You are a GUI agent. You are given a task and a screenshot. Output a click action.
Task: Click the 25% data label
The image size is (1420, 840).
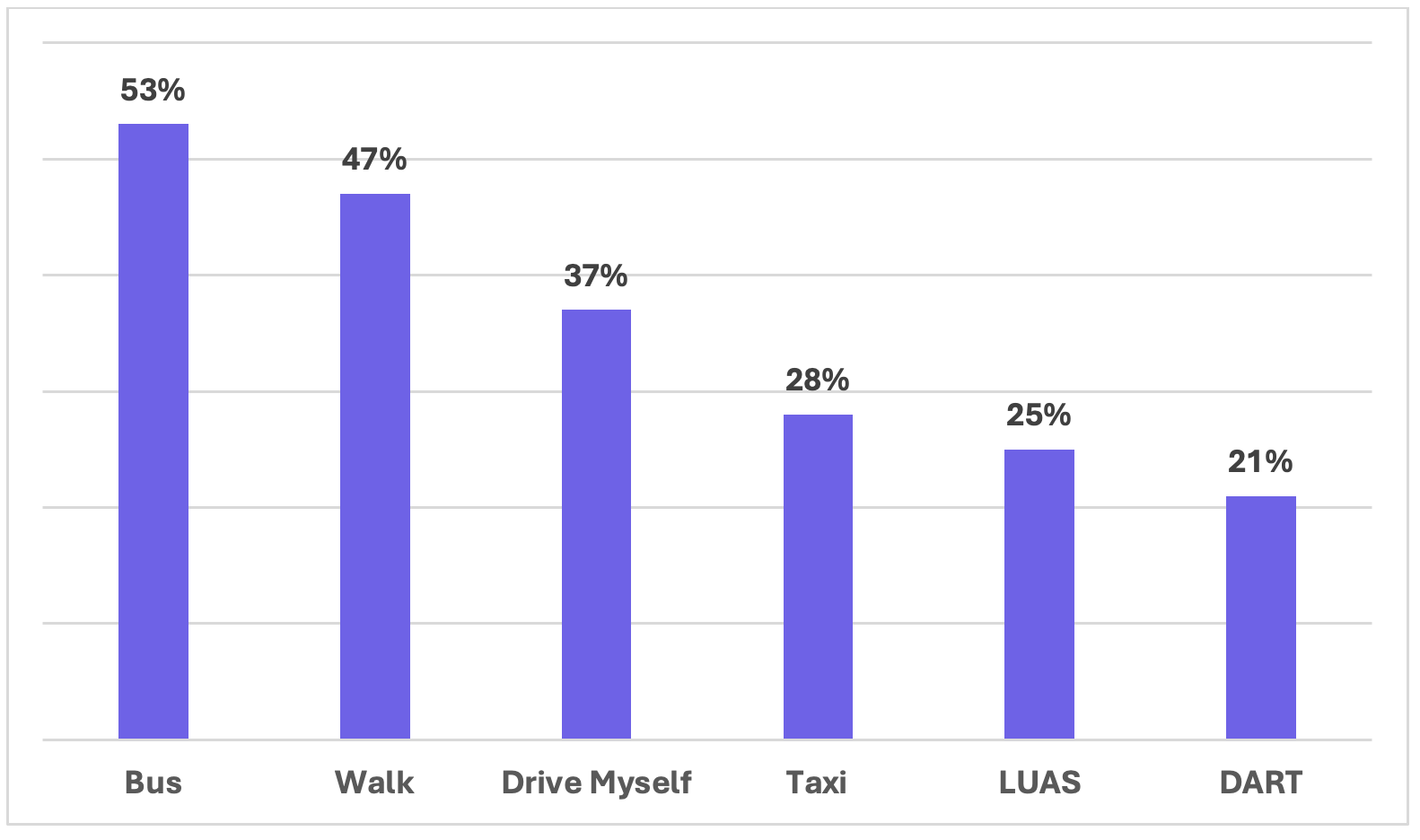(1039, 416)
